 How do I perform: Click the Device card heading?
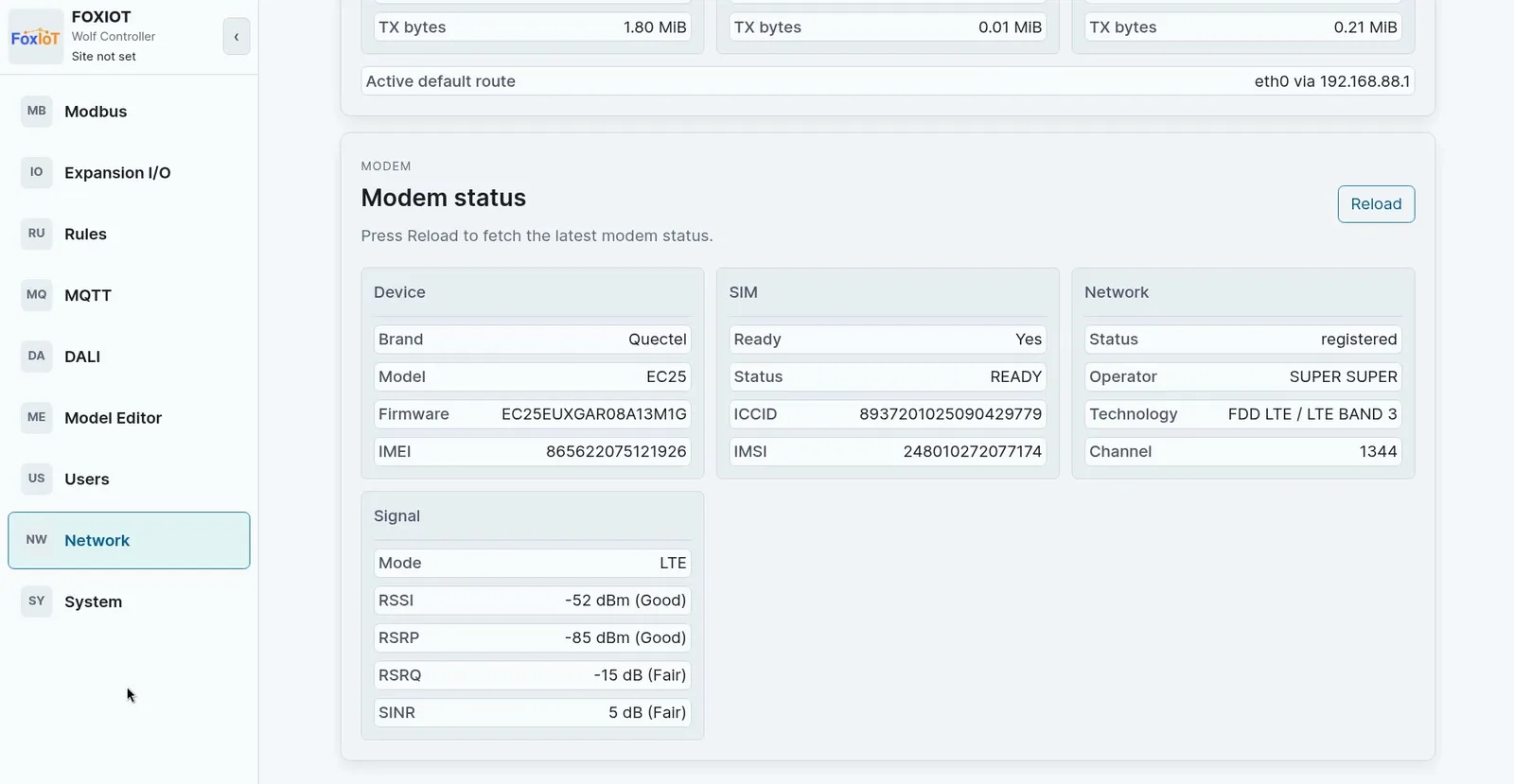pyautogui.click(x=399, y=293)
